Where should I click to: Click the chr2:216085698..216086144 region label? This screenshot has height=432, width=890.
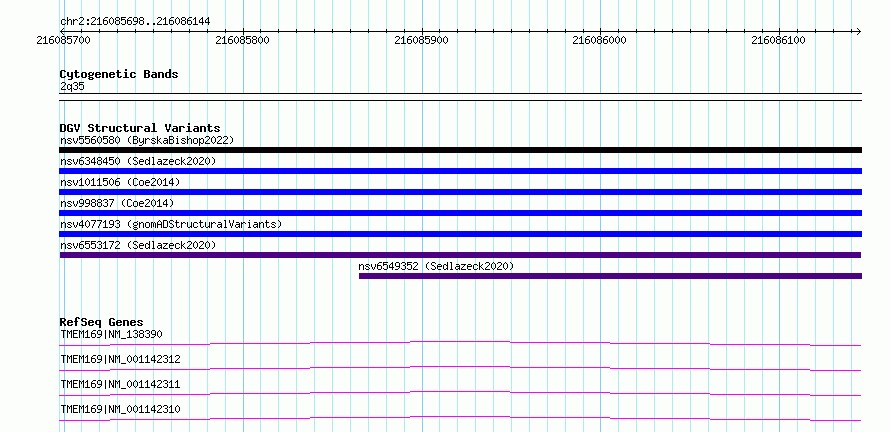(135, 21)
